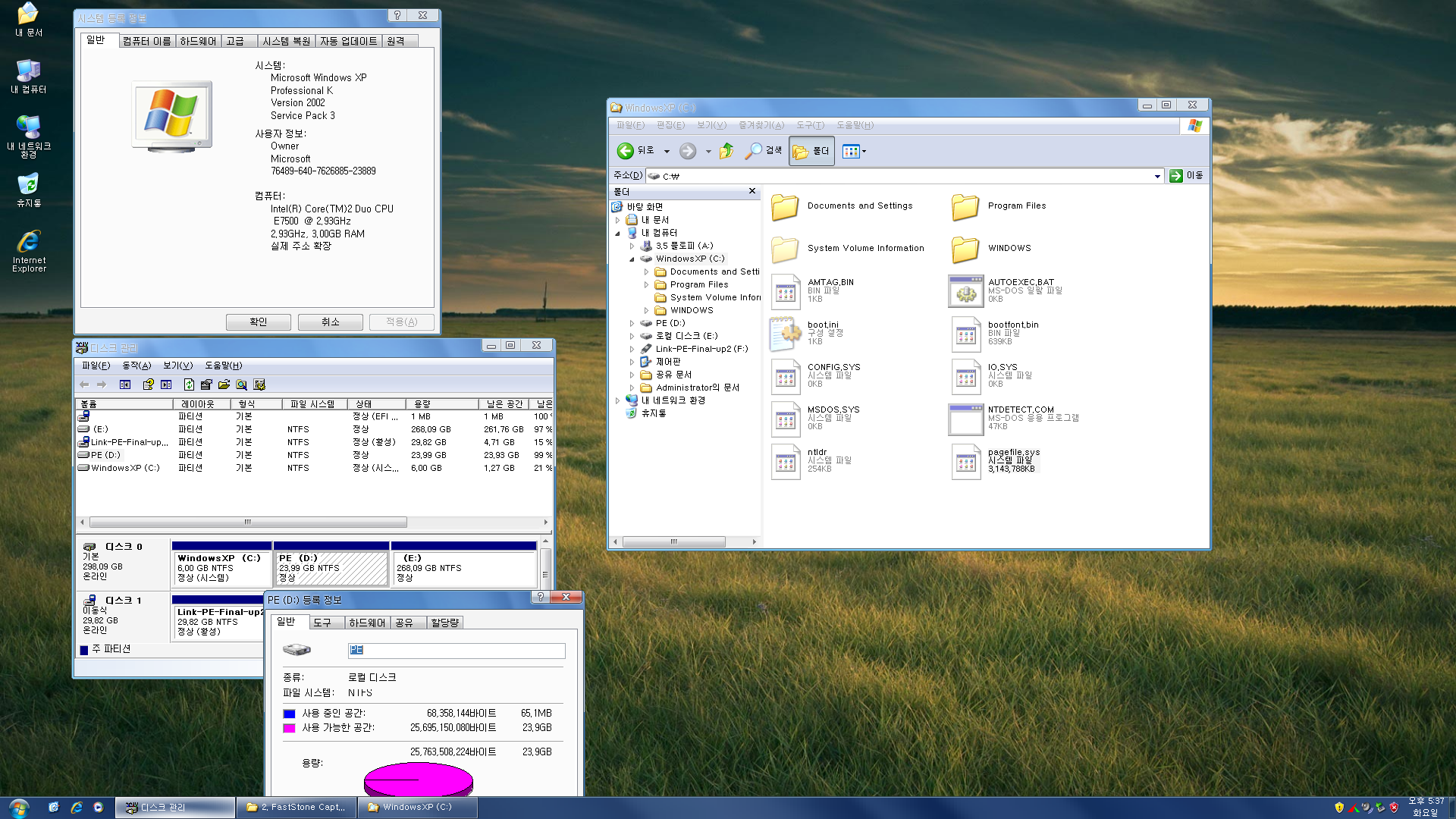Open the address bar dropdown in Explorer
The height and width of the screenshot is (819, 1456).
[x=1157, y=176]
